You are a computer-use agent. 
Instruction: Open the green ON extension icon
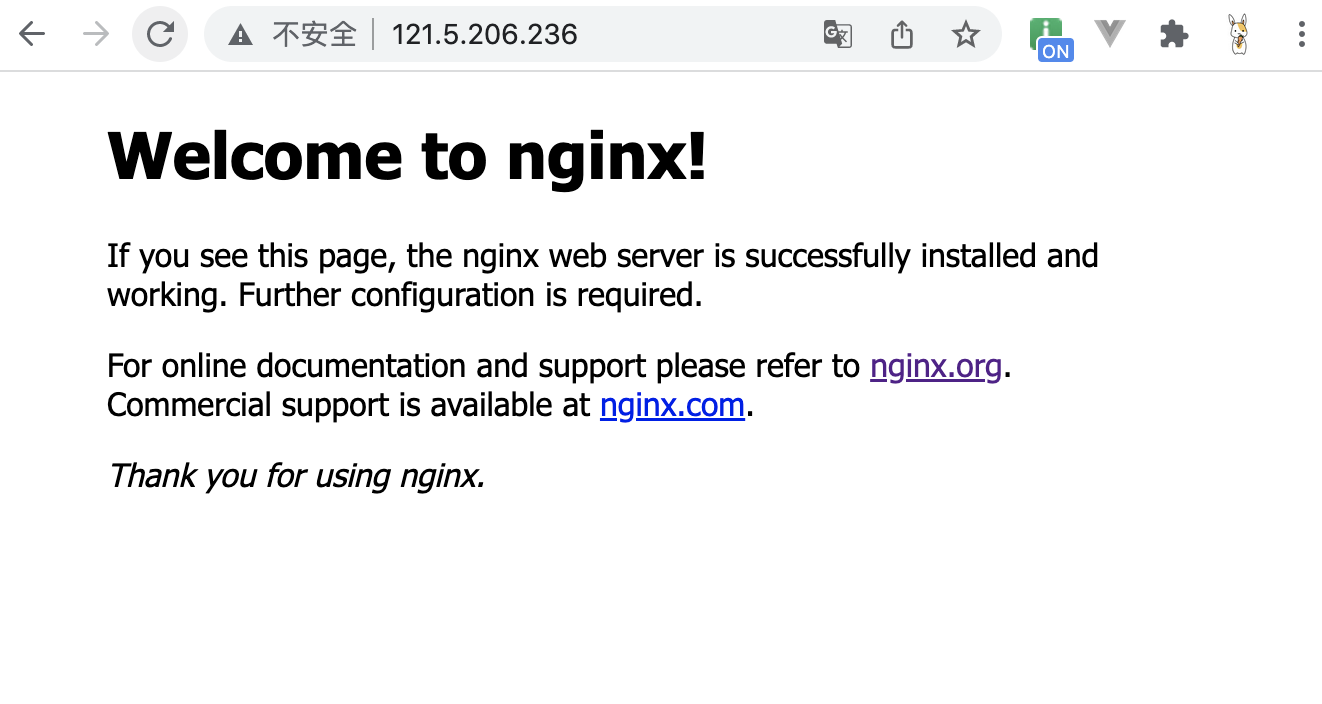[x=1052, y=38]
